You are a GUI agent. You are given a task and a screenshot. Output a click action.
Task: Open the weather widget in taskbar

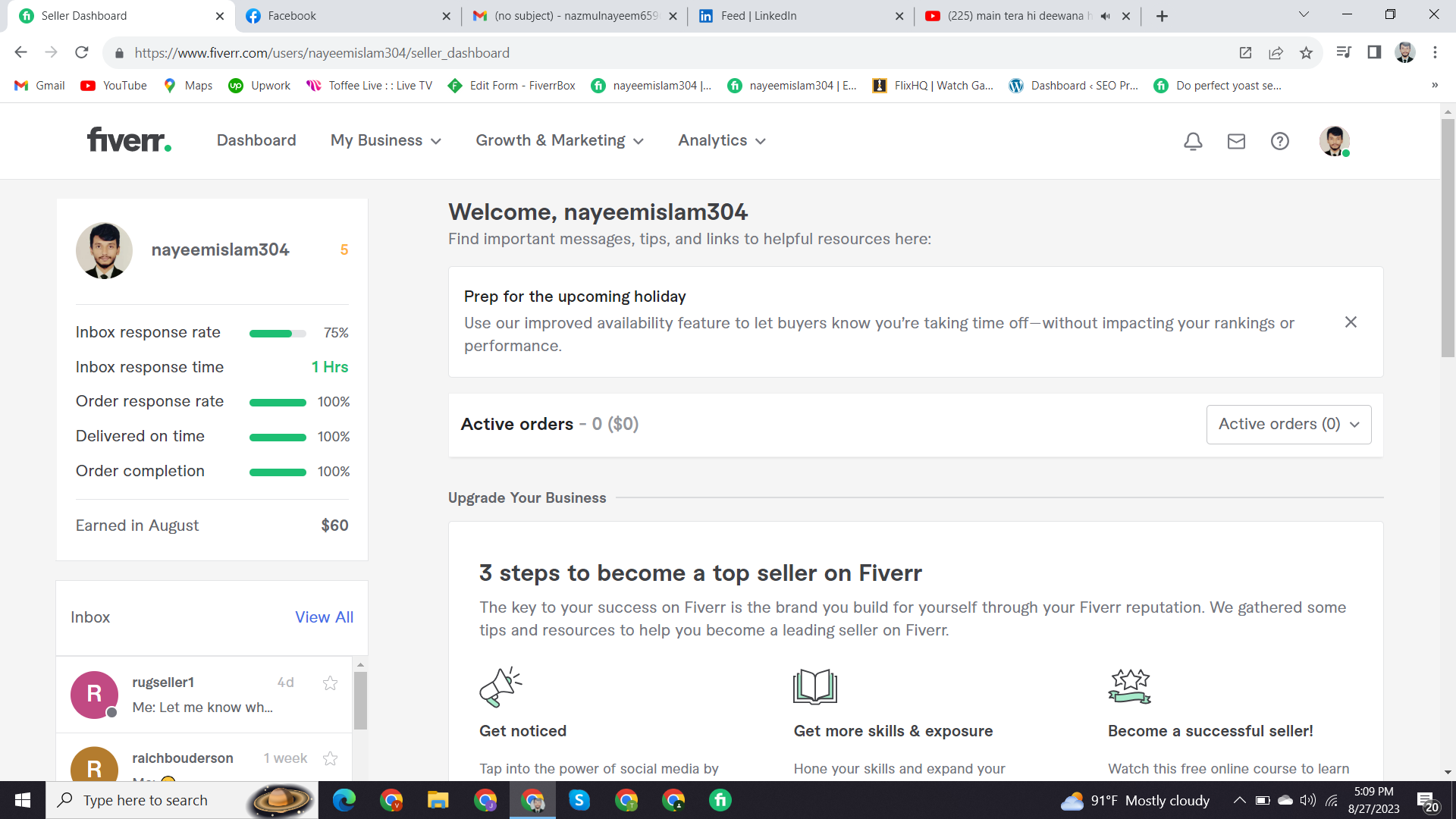(x=1135, y=800)
